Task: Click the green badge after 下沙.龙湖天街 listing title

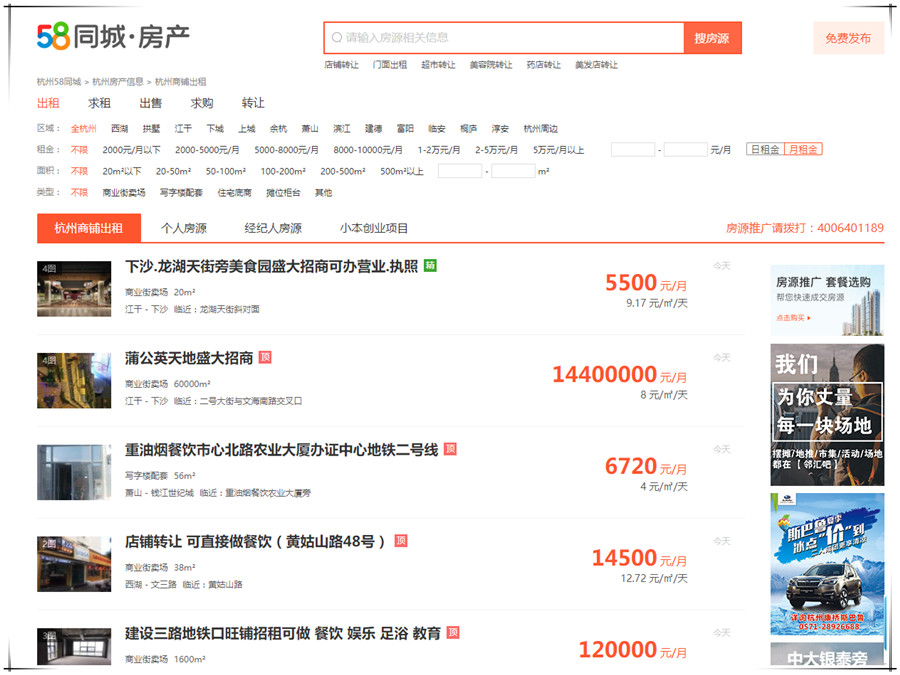Action: (x=430, y=266)
